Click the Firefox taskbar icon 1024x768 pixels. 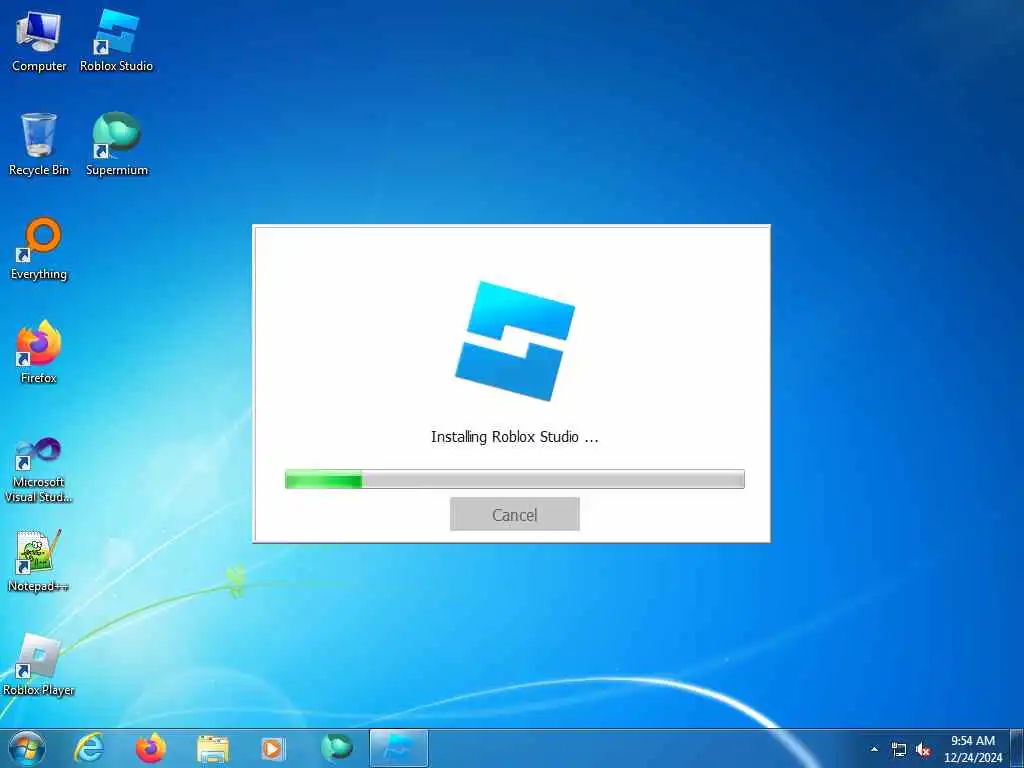click(151, 748)
